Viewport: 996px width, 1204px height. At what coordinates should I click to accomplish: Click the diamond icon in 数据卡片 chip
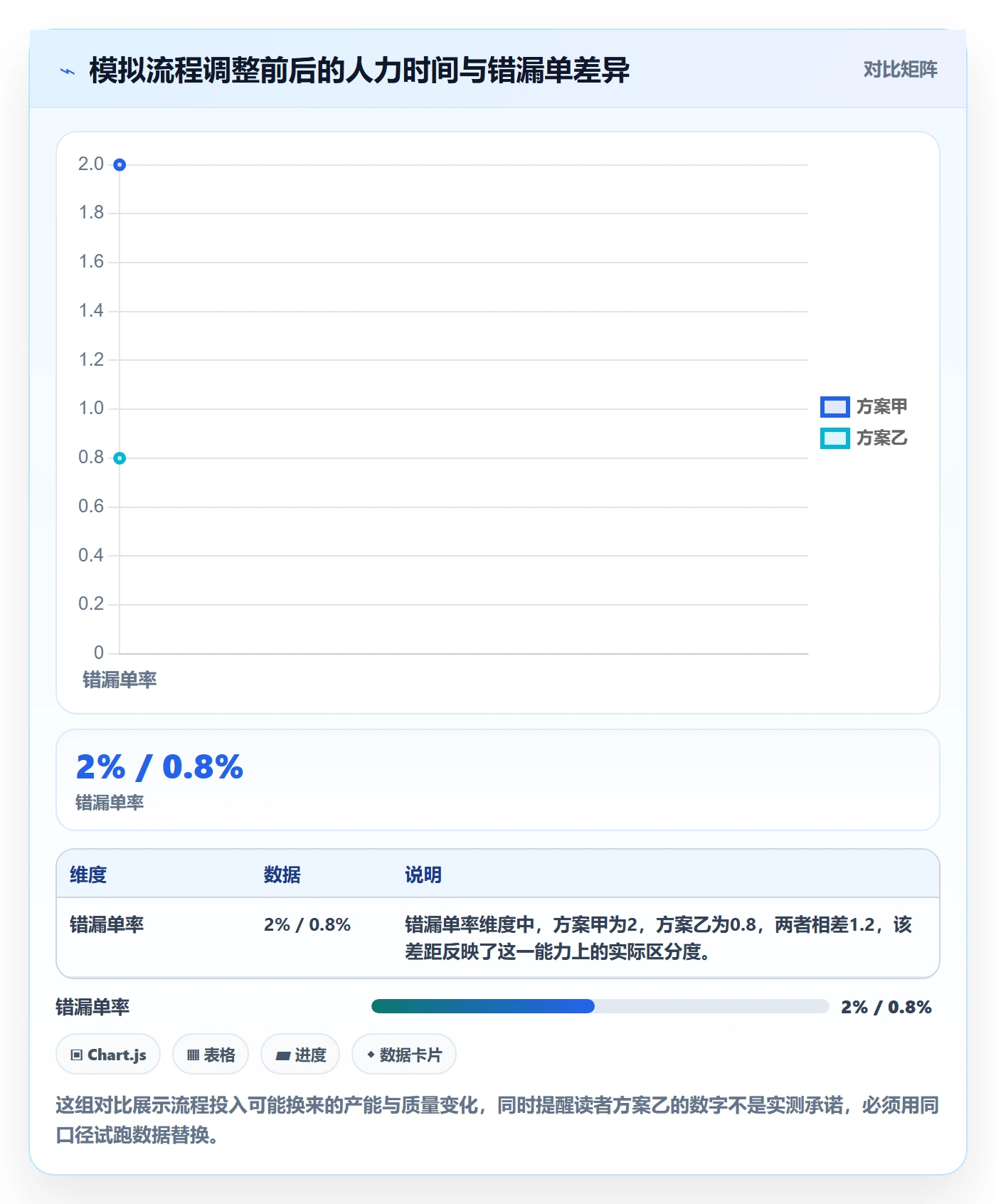click(x=371, y=1055)
